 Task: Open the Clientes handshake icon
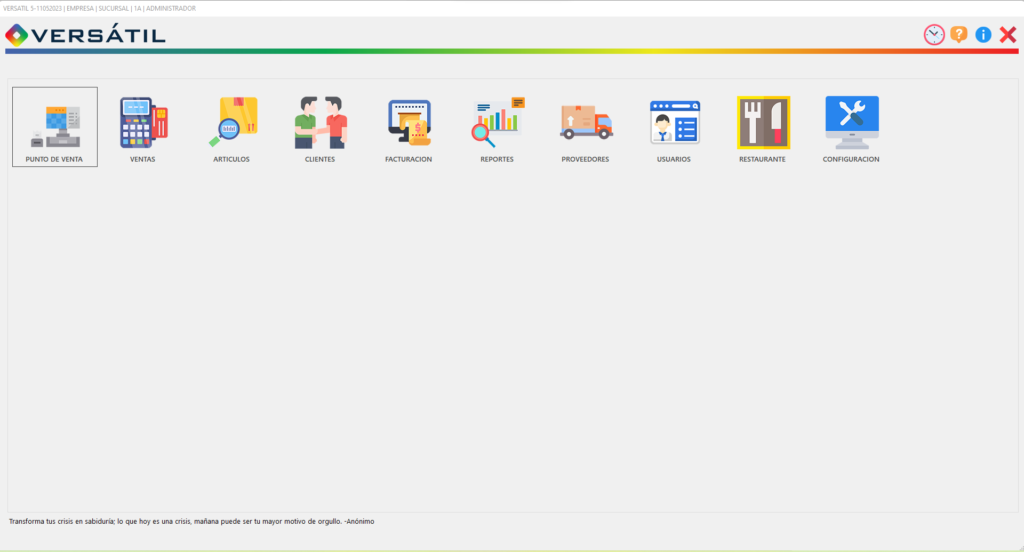320,123
